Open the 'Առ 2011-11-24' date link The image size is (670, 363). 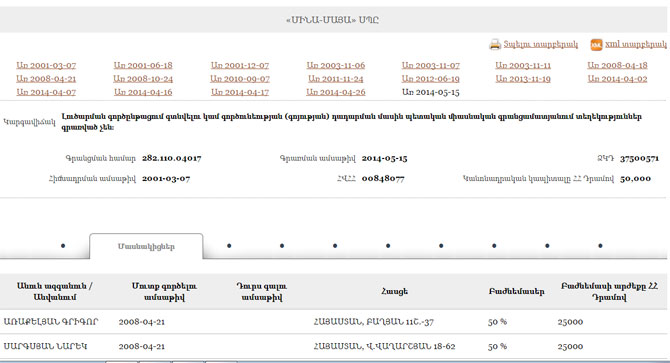point(336,79)
